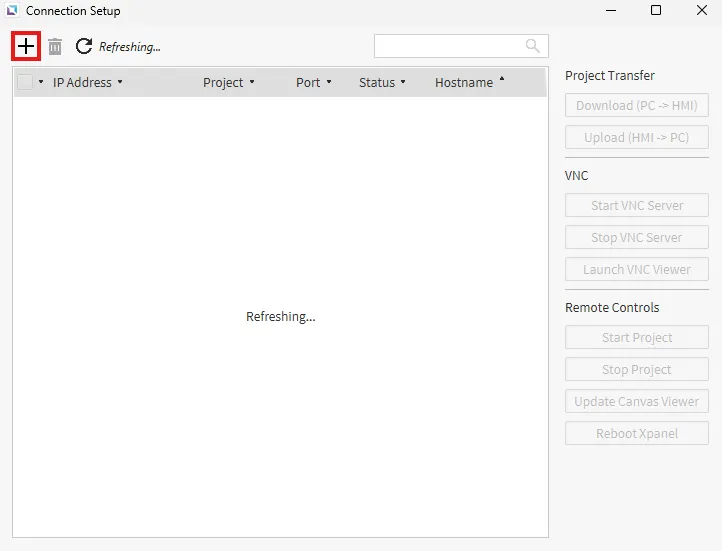This screenshot has width=722, height=551.
Task: Click the Start Project remote control button
Action: (x=636, y=338)
